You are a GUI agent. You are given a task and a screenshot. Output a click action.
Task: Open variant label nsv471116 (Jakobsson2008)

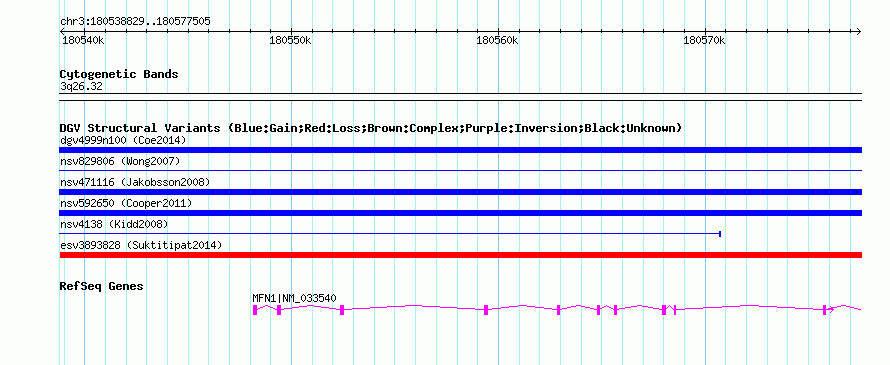135,182
